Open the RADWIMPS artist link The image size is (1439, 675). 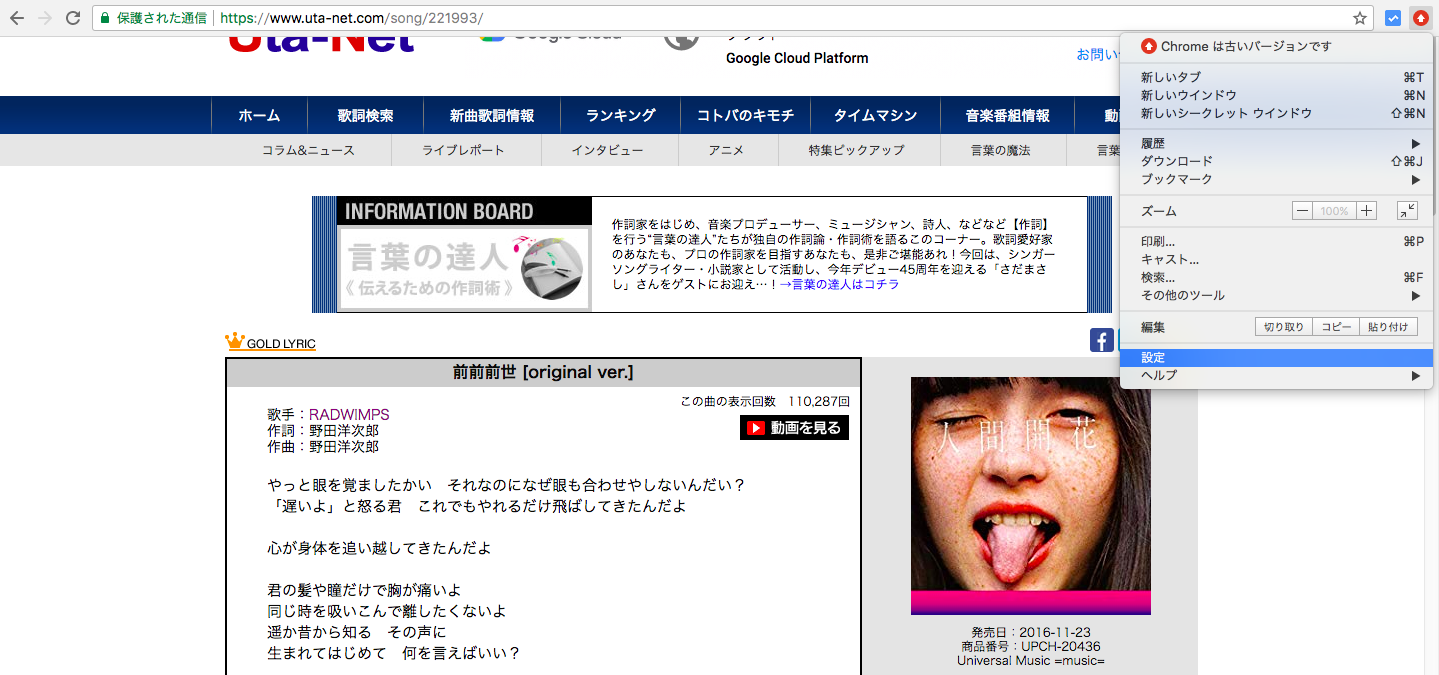[349, 414]
